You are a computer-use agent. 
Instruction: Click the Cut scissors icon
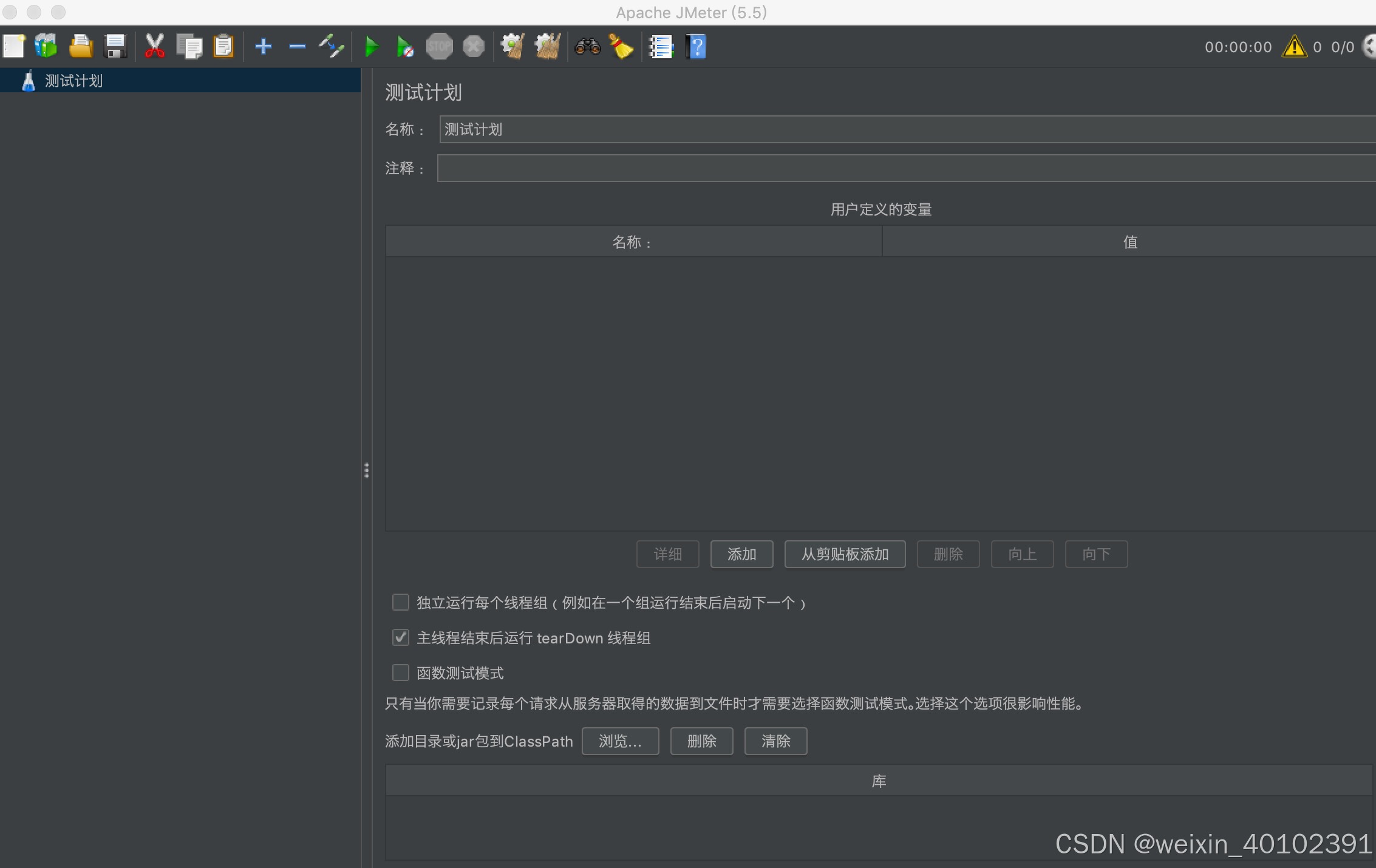tap(154, 47)
